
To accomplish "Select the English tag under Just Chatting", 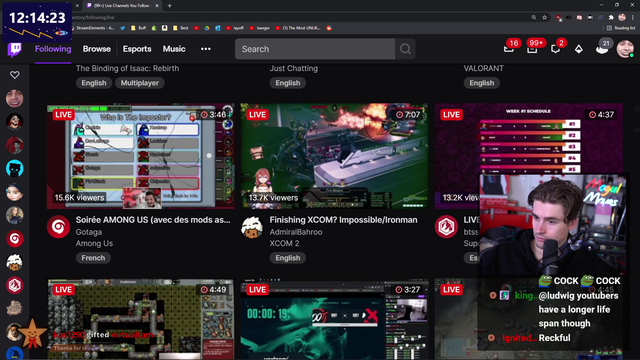I will (288, 83).
